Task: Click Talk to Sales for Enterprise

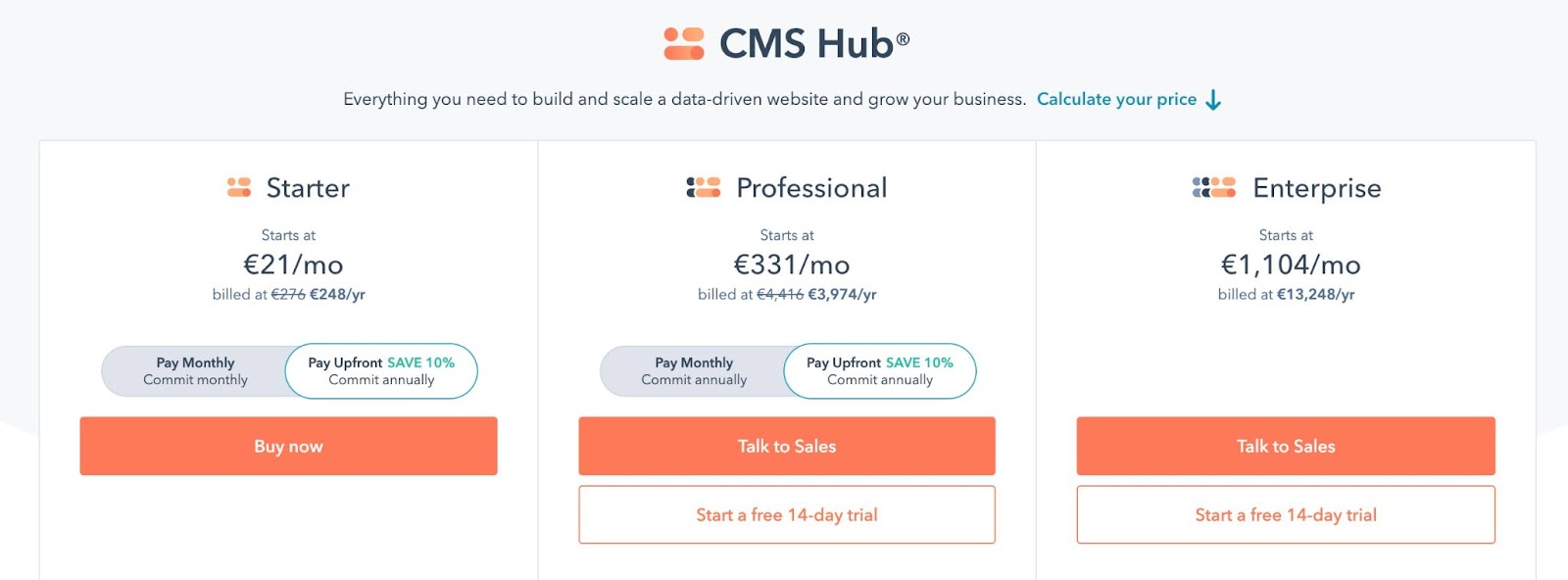Action: (x=1284, y=446)
